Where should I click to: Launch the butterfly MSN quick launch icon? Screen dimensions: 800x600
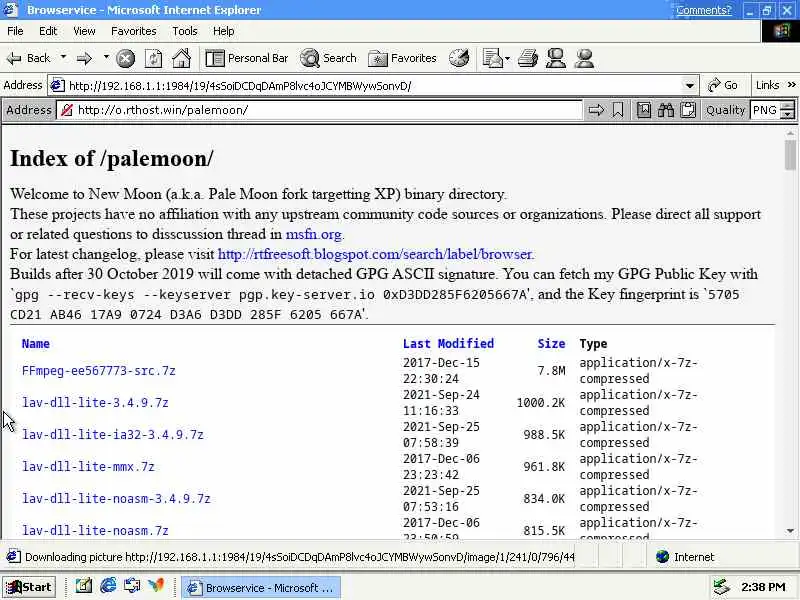156,586
